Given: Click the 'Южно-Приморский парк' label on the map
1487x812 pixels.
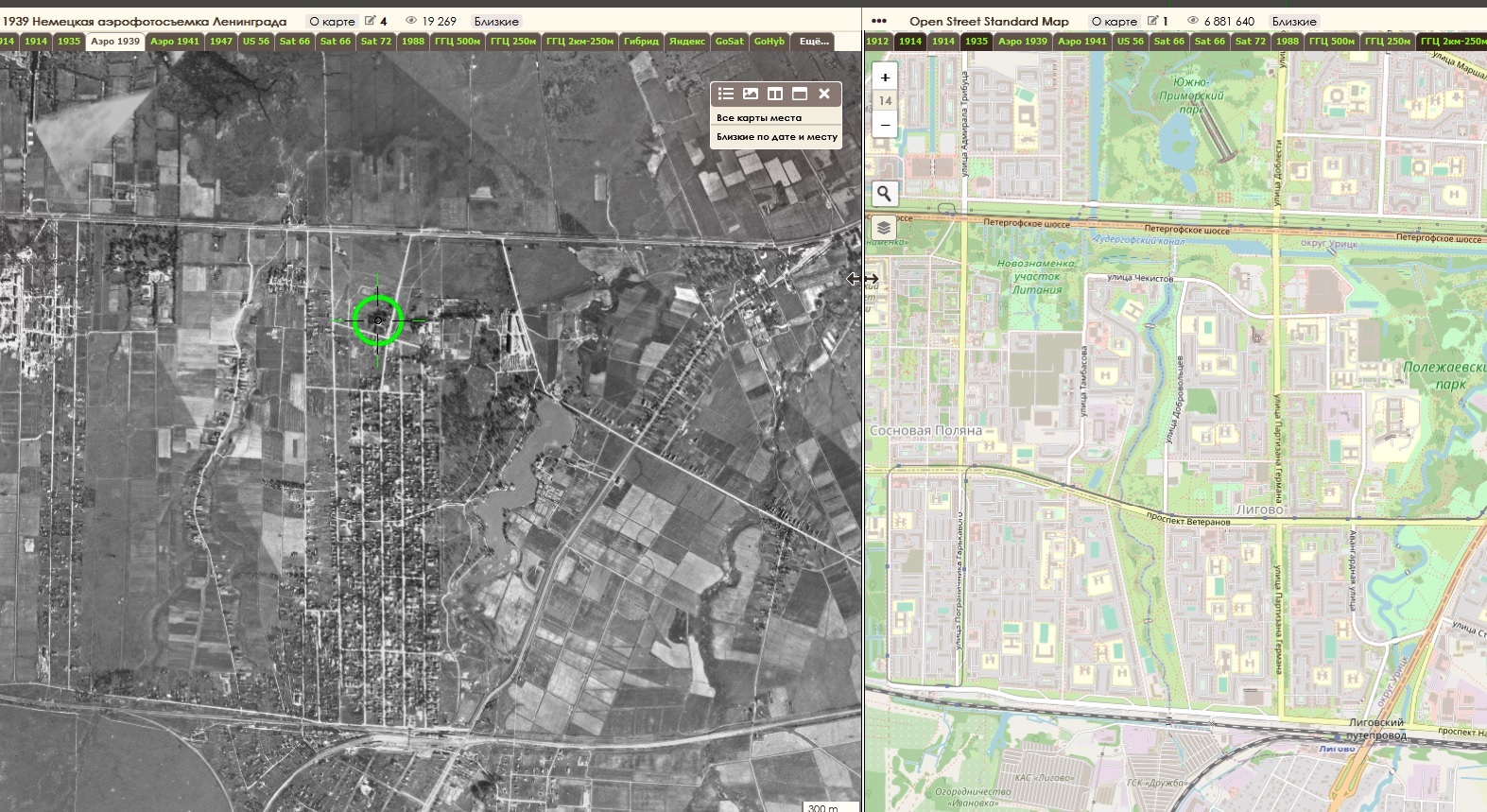Looking at the screenshot, I should [1191, 95].
